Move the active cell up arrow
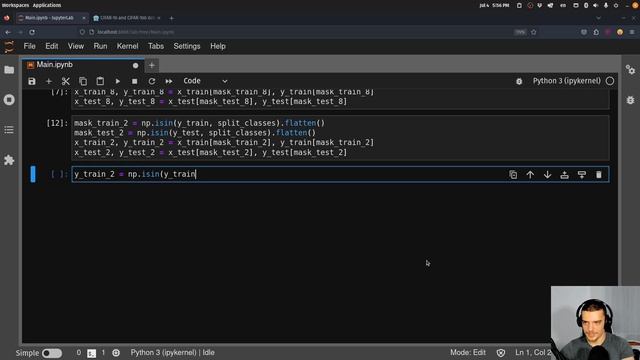The width and height of the screenshot is (640, 360). pos(530,175)
